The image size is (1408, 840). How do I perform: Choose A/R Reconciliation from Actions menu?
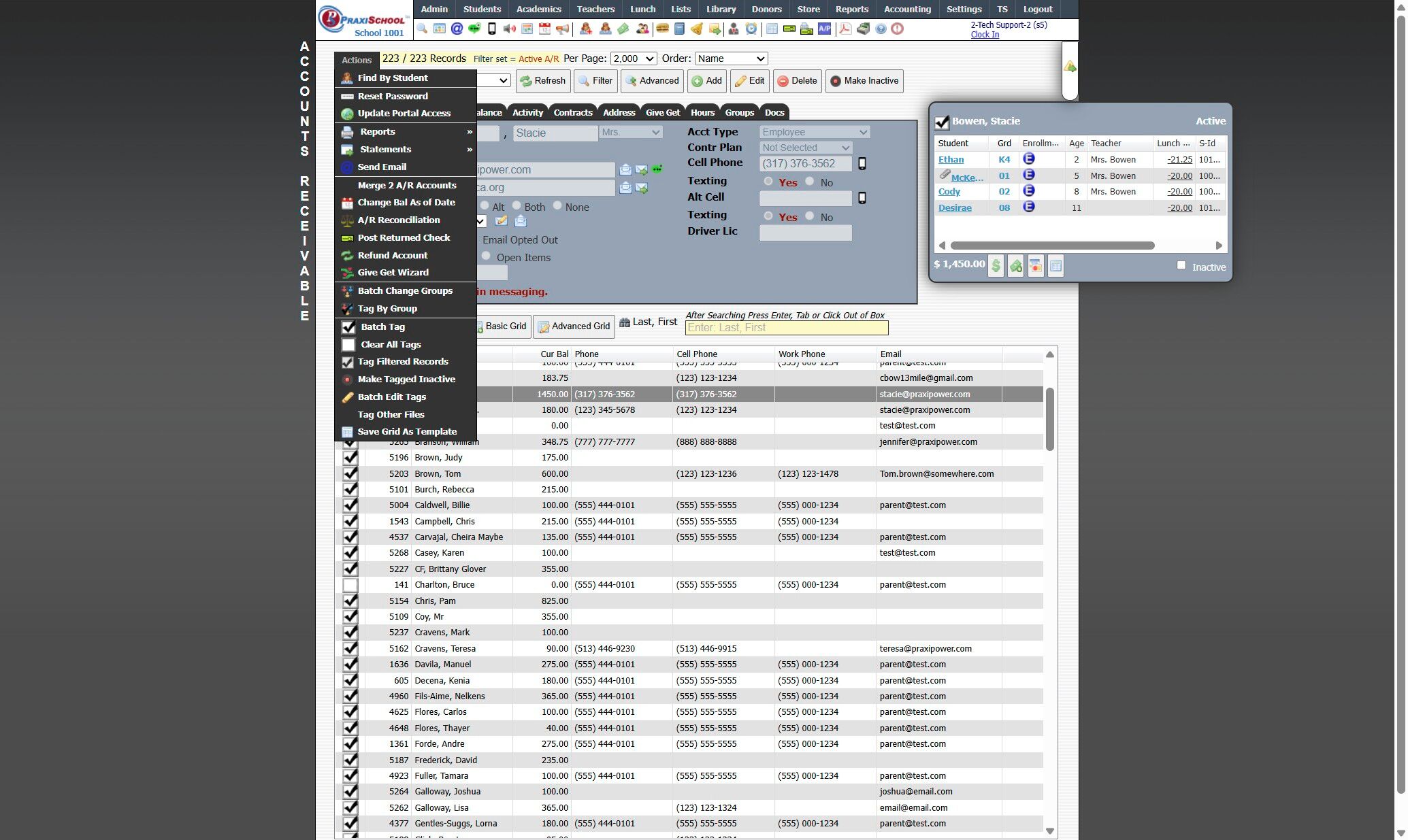pos(399,220)
